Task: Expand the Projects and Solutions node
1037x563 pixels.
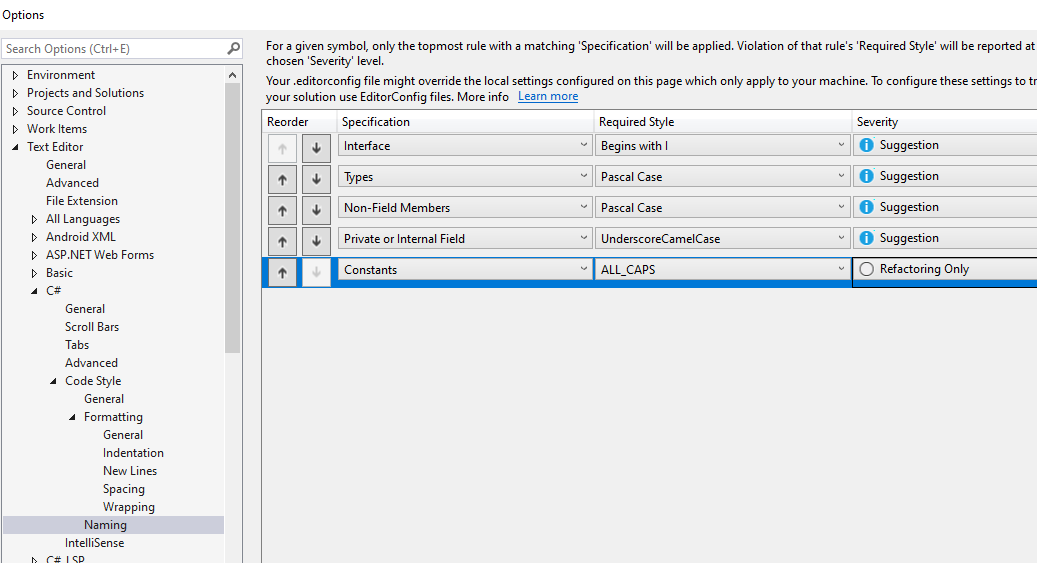Action: [15, 93]
